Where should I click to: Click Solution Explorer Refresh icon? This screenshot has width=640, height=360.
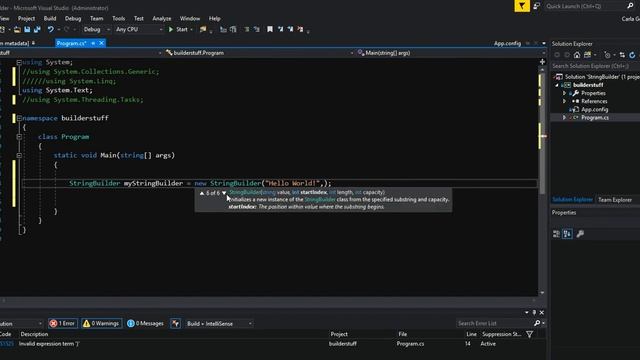point(632,55)
